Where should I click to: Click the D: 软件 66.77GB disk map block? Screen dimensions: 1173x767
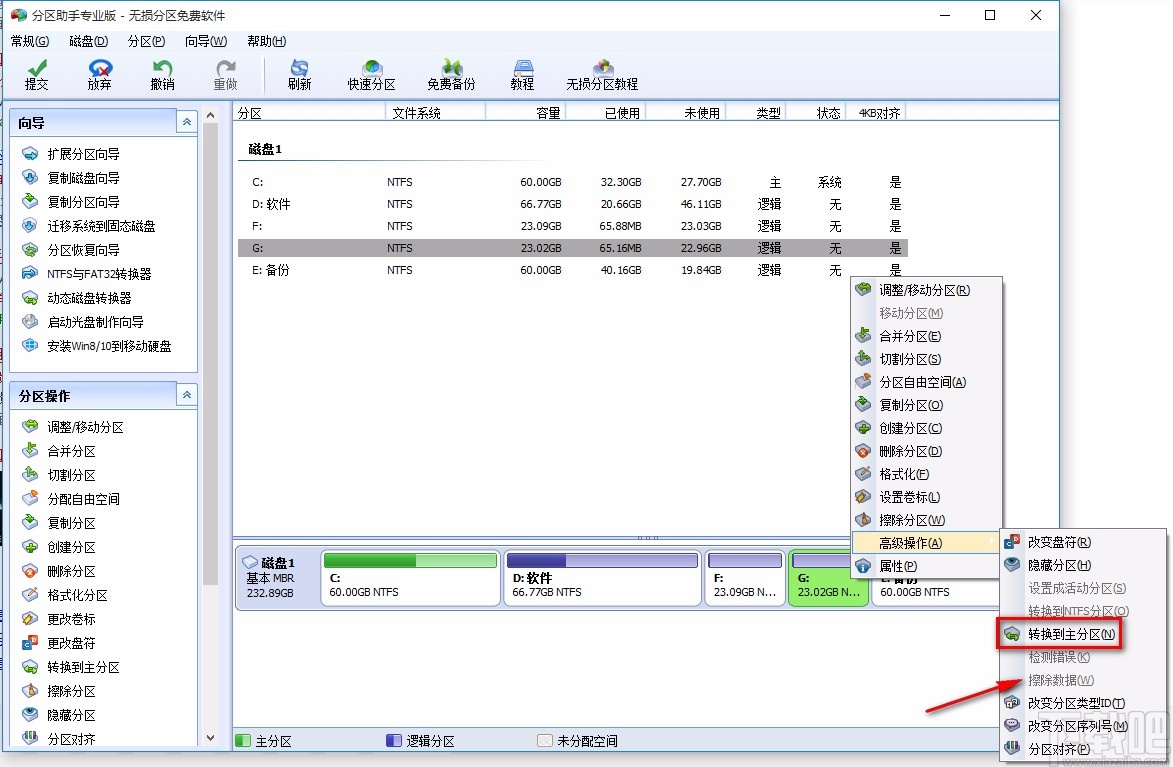click(x=602, y=578)
